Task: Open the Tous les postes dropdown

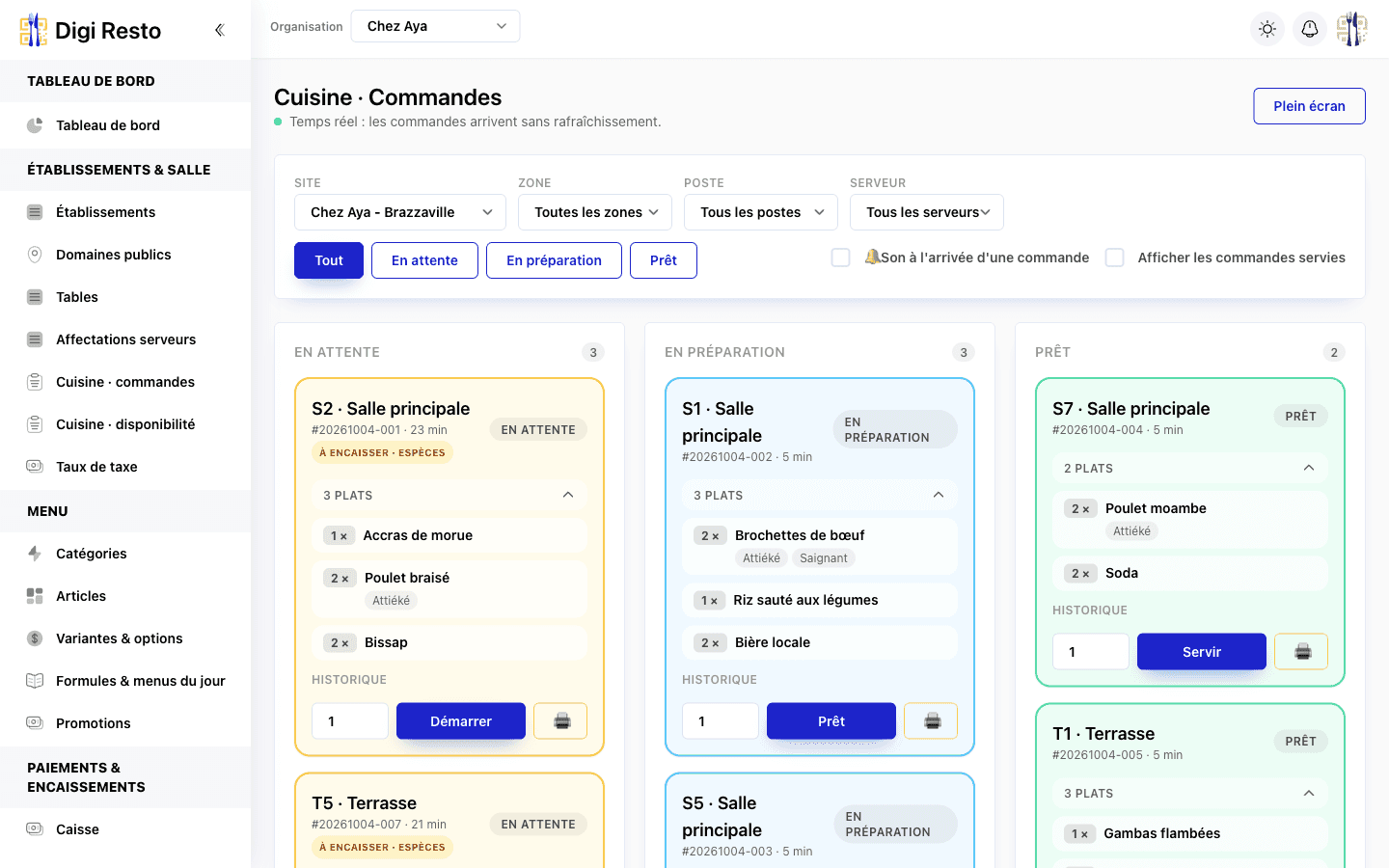Action: click(761, 212)
